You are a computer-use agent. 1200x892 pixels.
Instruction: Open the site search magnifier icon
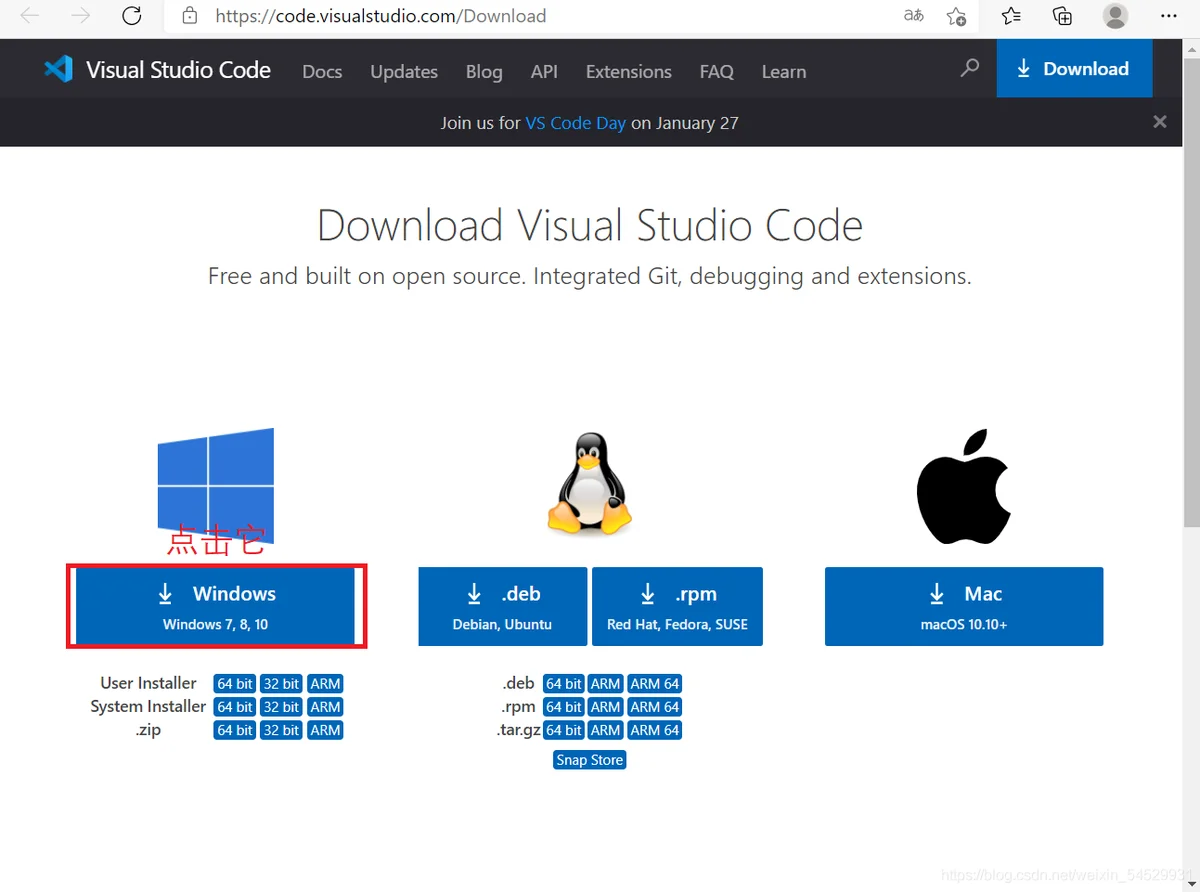969,68
